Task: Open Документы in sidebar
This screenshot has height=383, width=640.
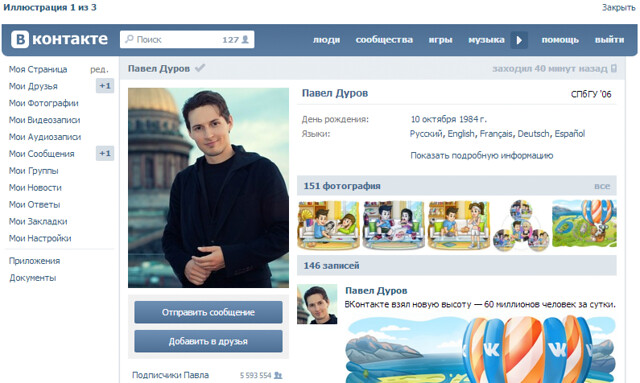Action: (33, 278)
